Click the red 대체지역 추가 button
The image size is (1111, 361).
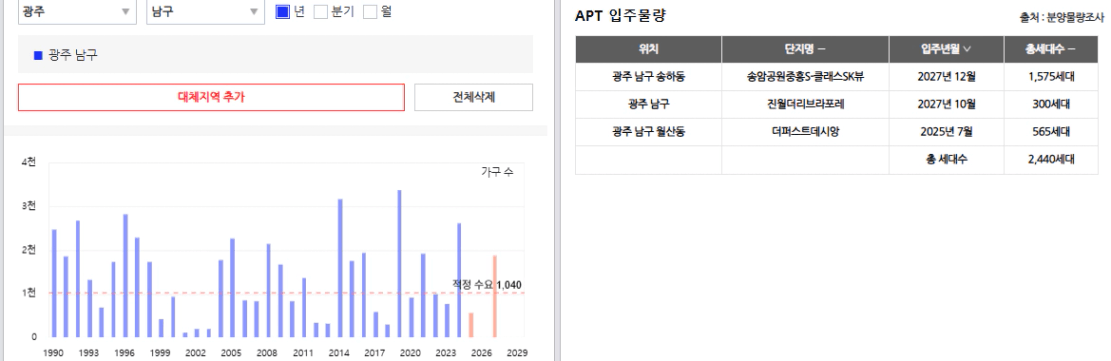pyautogui.click(x=211, y=97)
